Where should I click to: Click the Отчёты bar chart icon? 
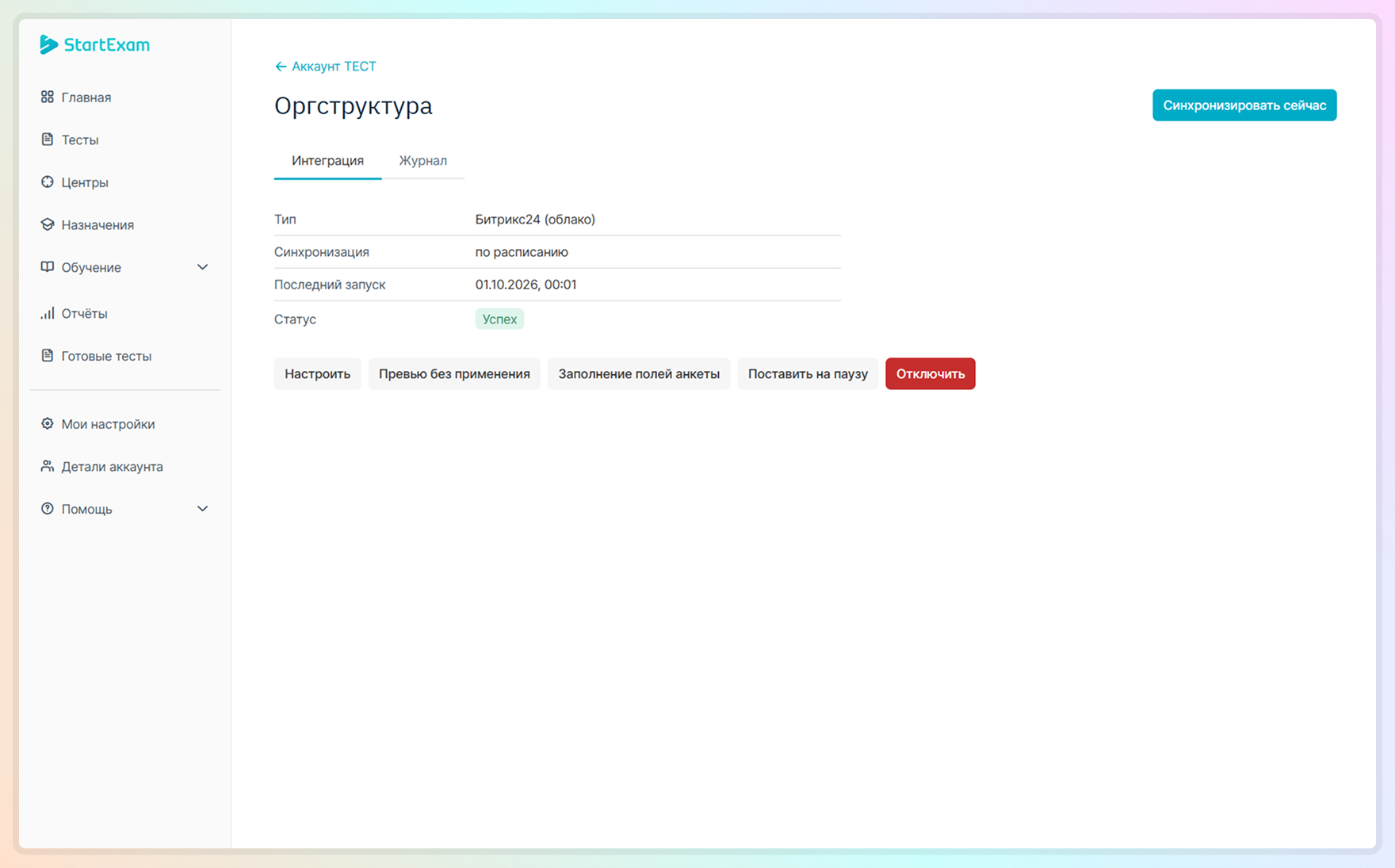click(x=48, y=313)
